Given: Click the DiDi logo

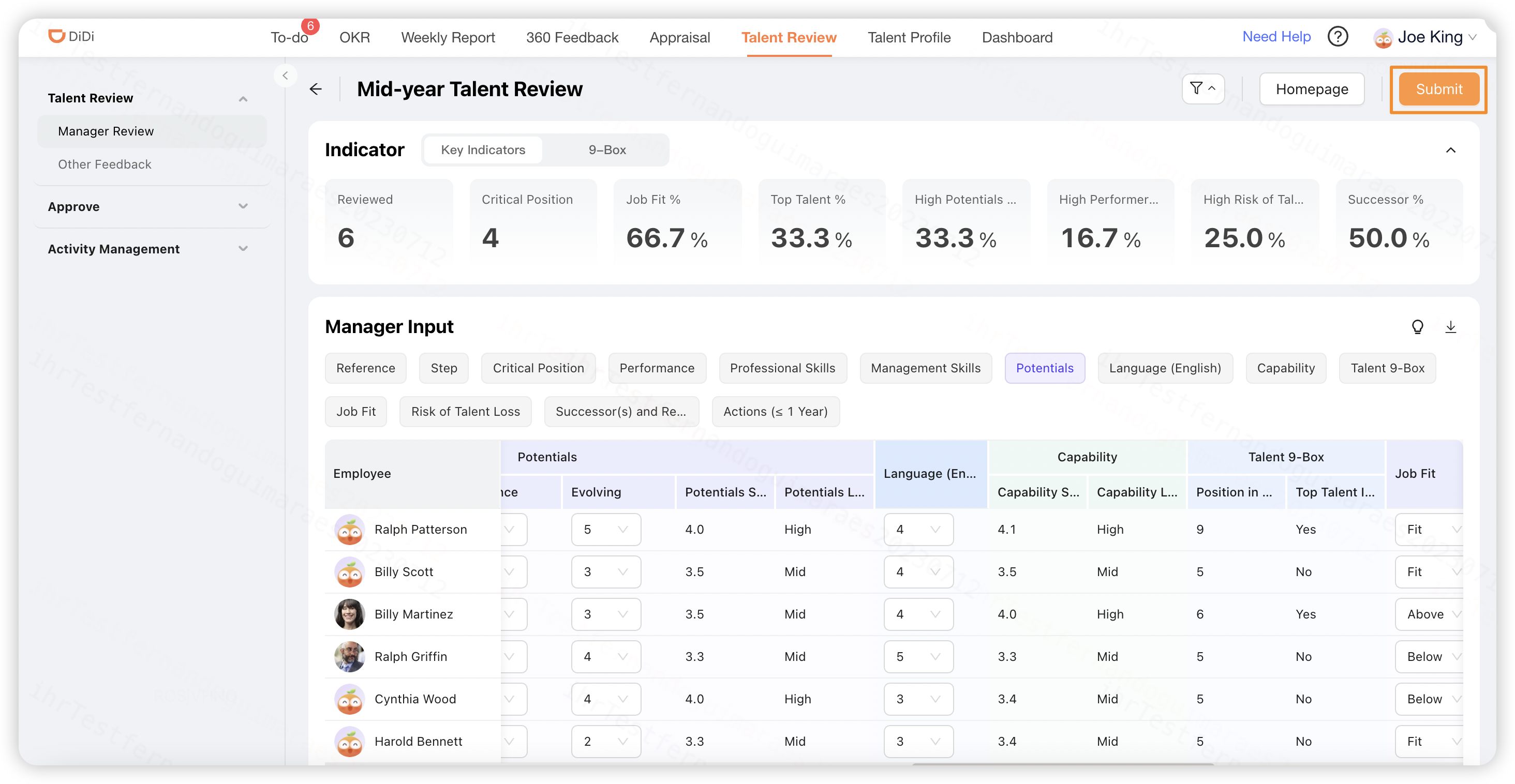Looking at the screenshot, I should tap(70, 36).
